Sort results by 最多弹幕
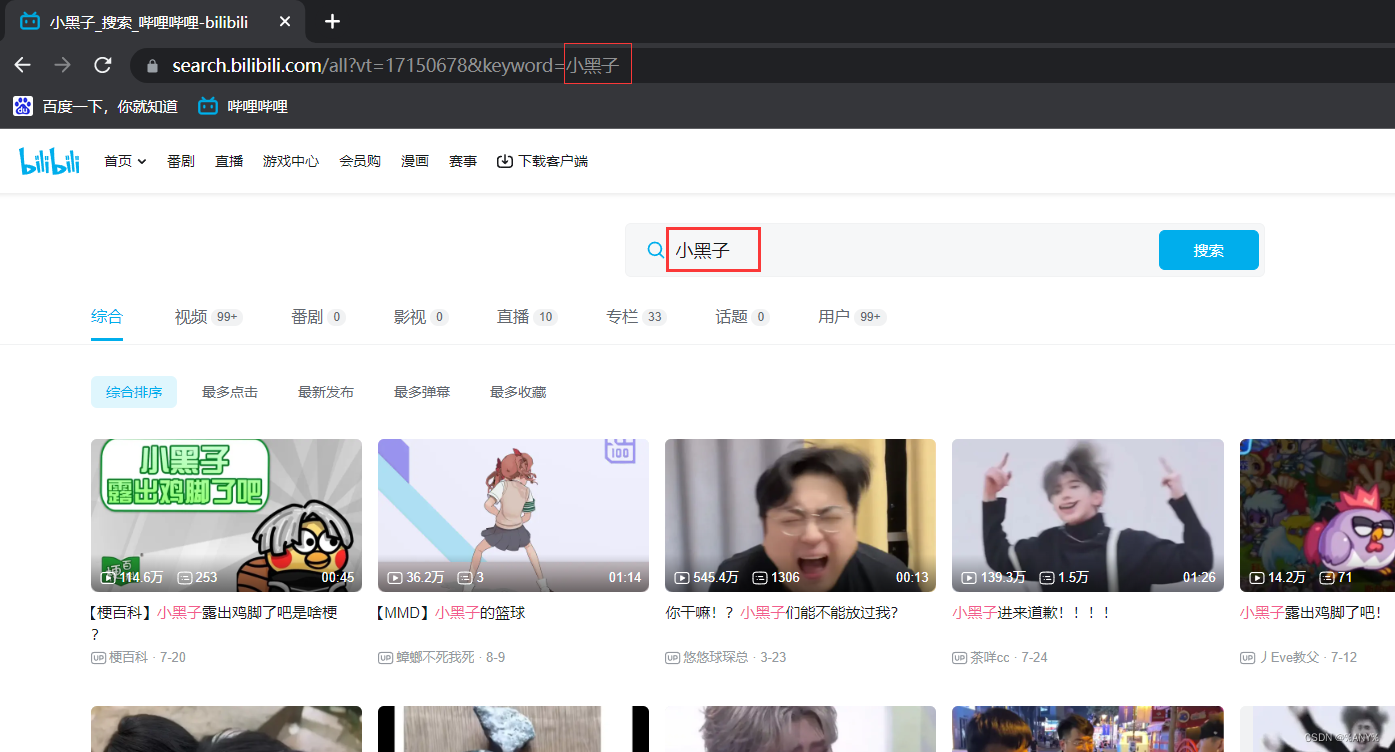The width and height of the screenshot is (1395, 752). pos(422,392)
